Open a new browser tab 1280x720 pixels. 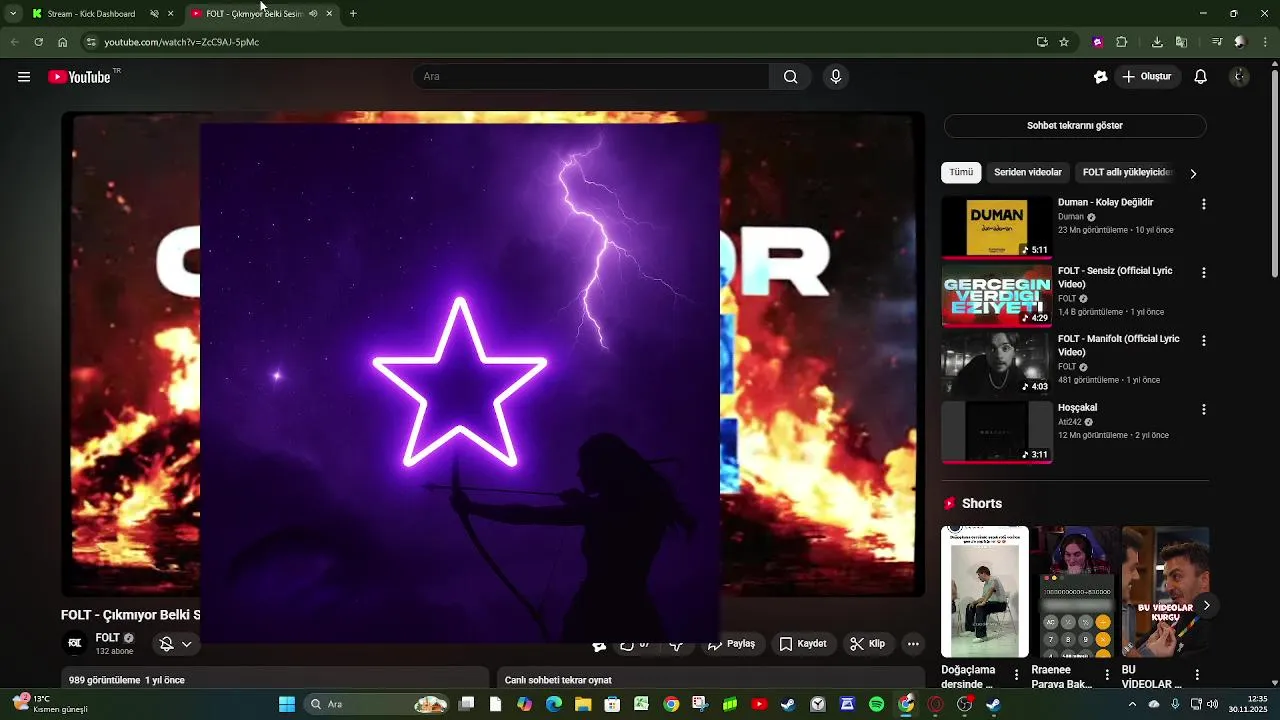click(353, 14)
